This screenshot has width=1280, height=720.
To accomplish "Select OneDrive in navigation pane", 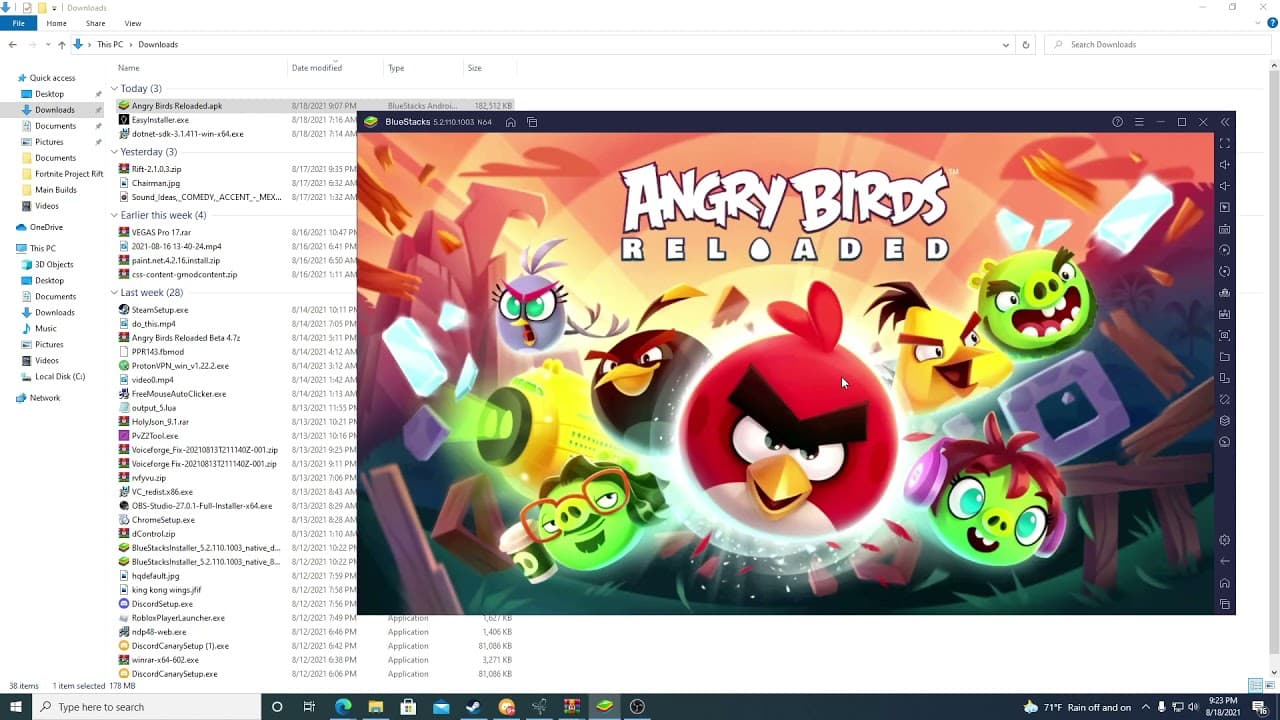I will (46, 227).
